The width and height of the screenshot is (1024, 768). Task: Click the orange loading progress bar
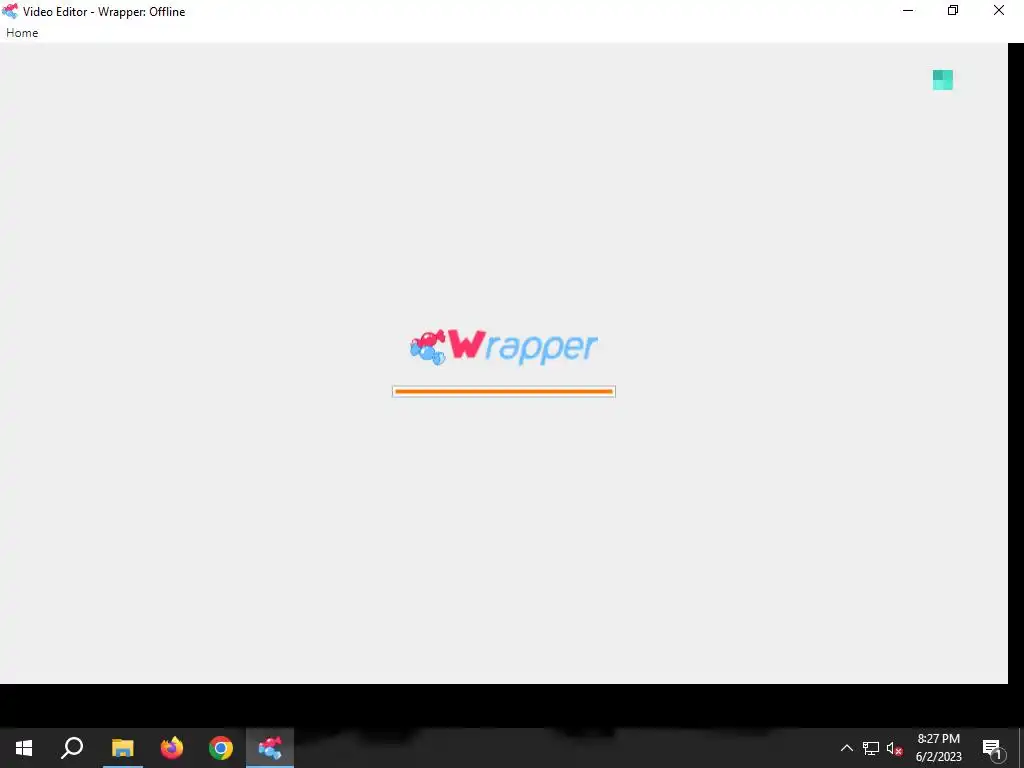tap(504, 391)
